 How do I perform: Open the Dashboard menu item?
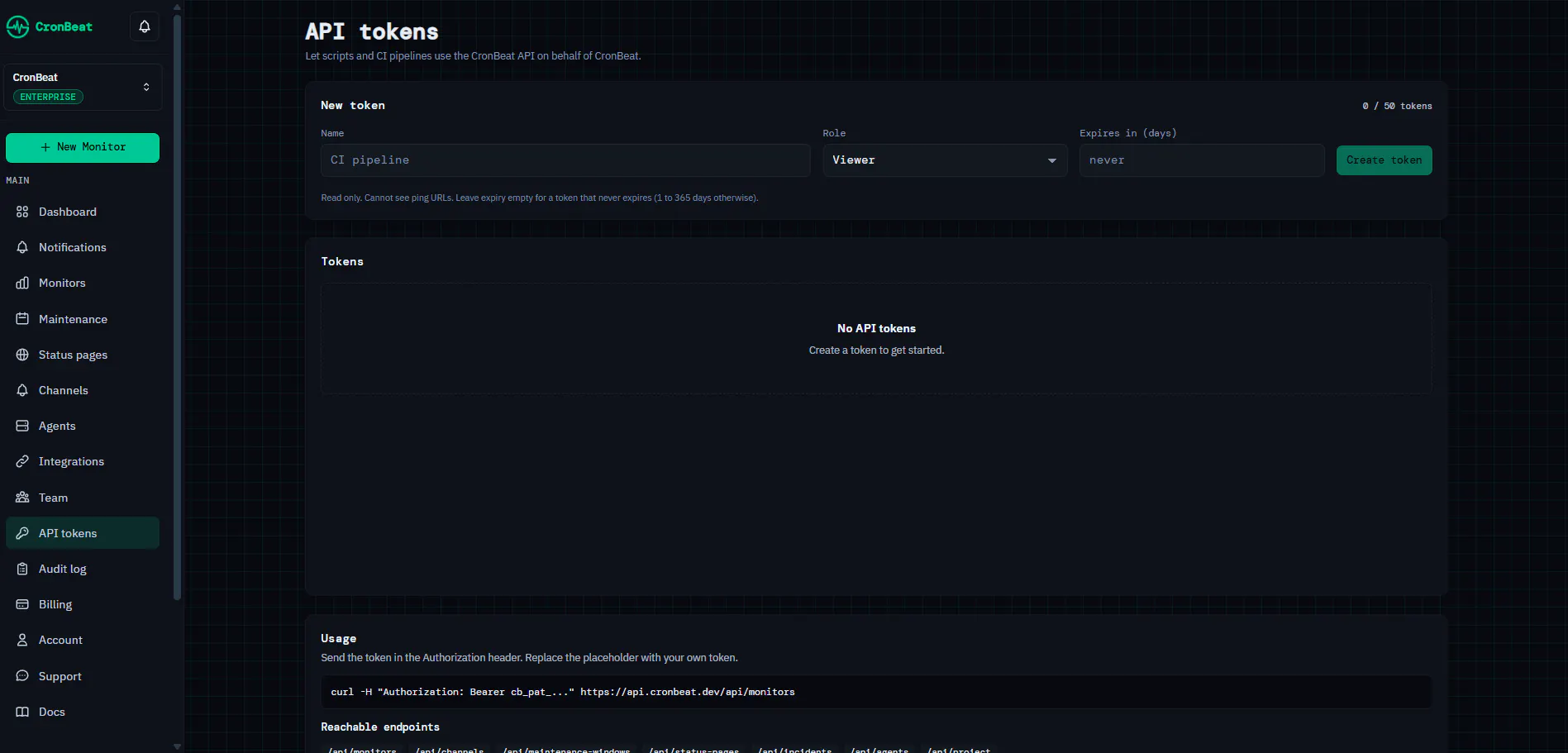83,212
